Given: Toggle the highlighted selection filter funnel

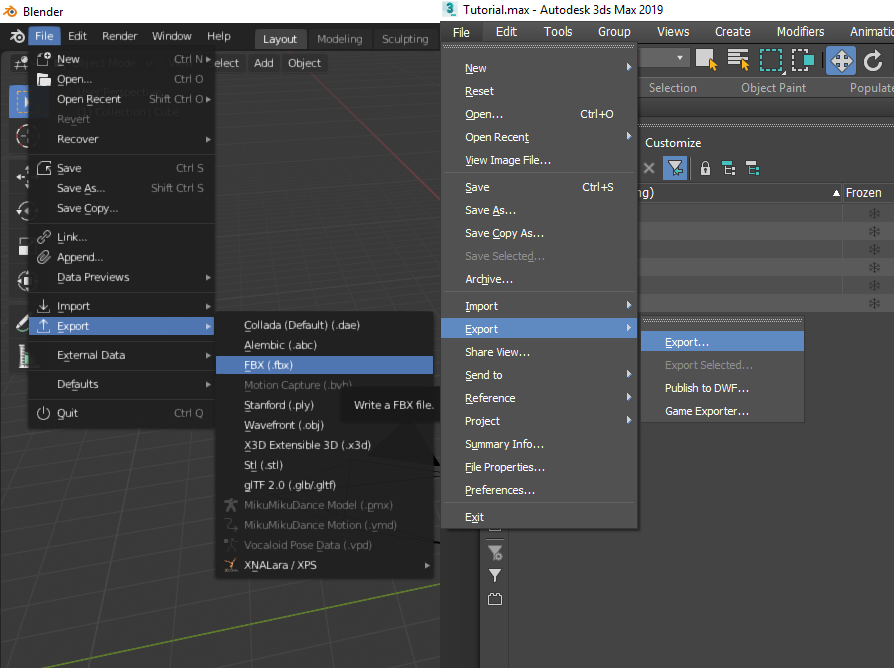Looking at the screenshot, I should (675, 168).
